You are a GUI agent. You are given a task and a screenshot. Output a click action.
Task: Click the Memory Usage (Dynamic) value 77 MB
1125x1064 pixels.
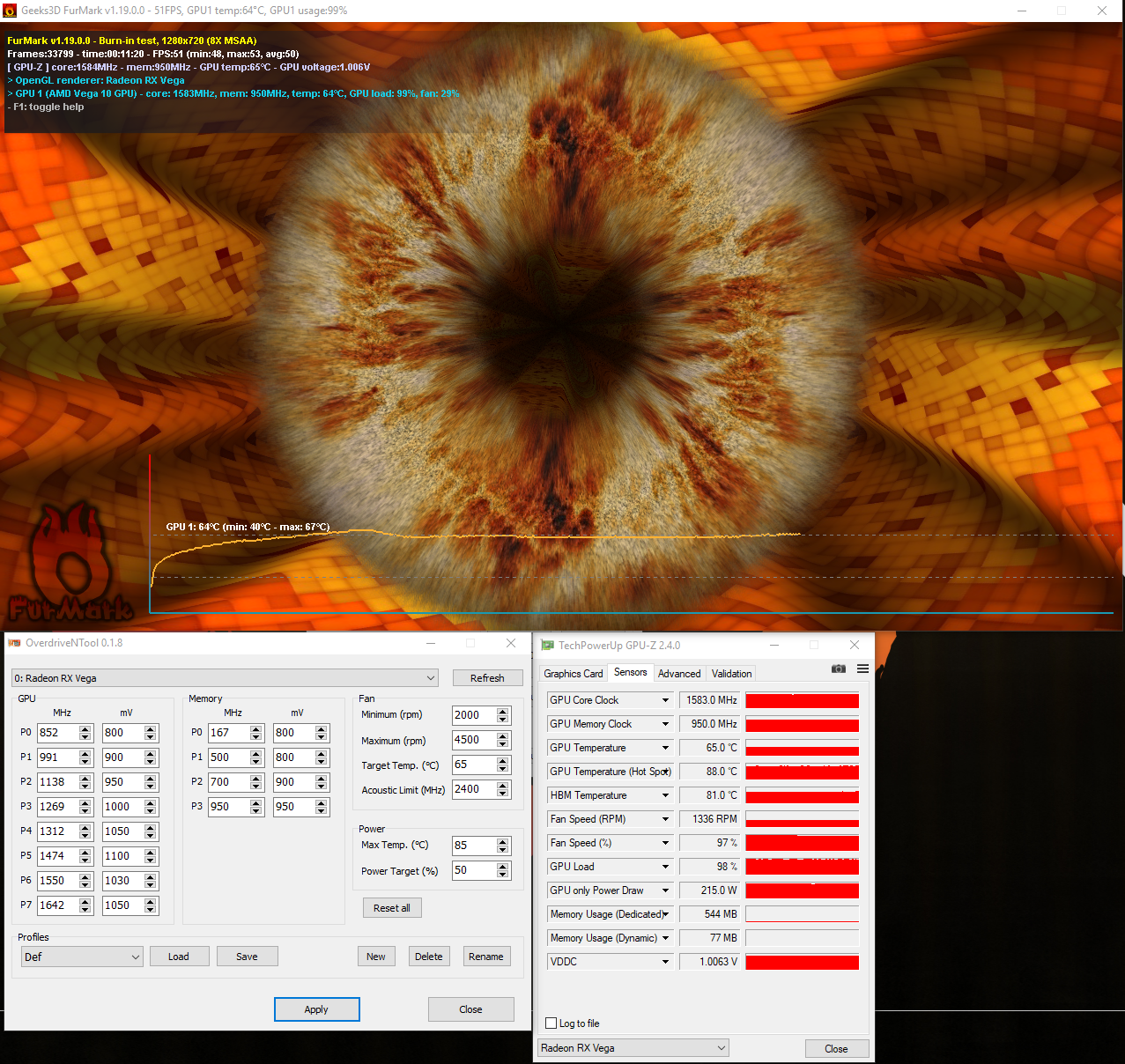click(x=709, y=938)
